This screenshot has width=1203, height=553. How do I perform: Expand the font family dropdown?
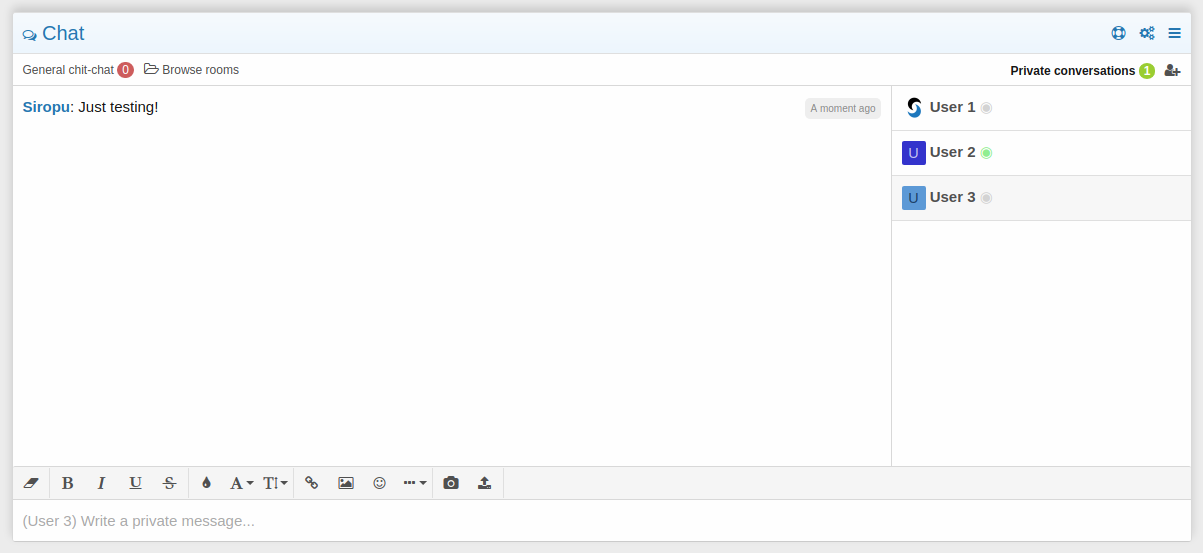click(241, 483)
